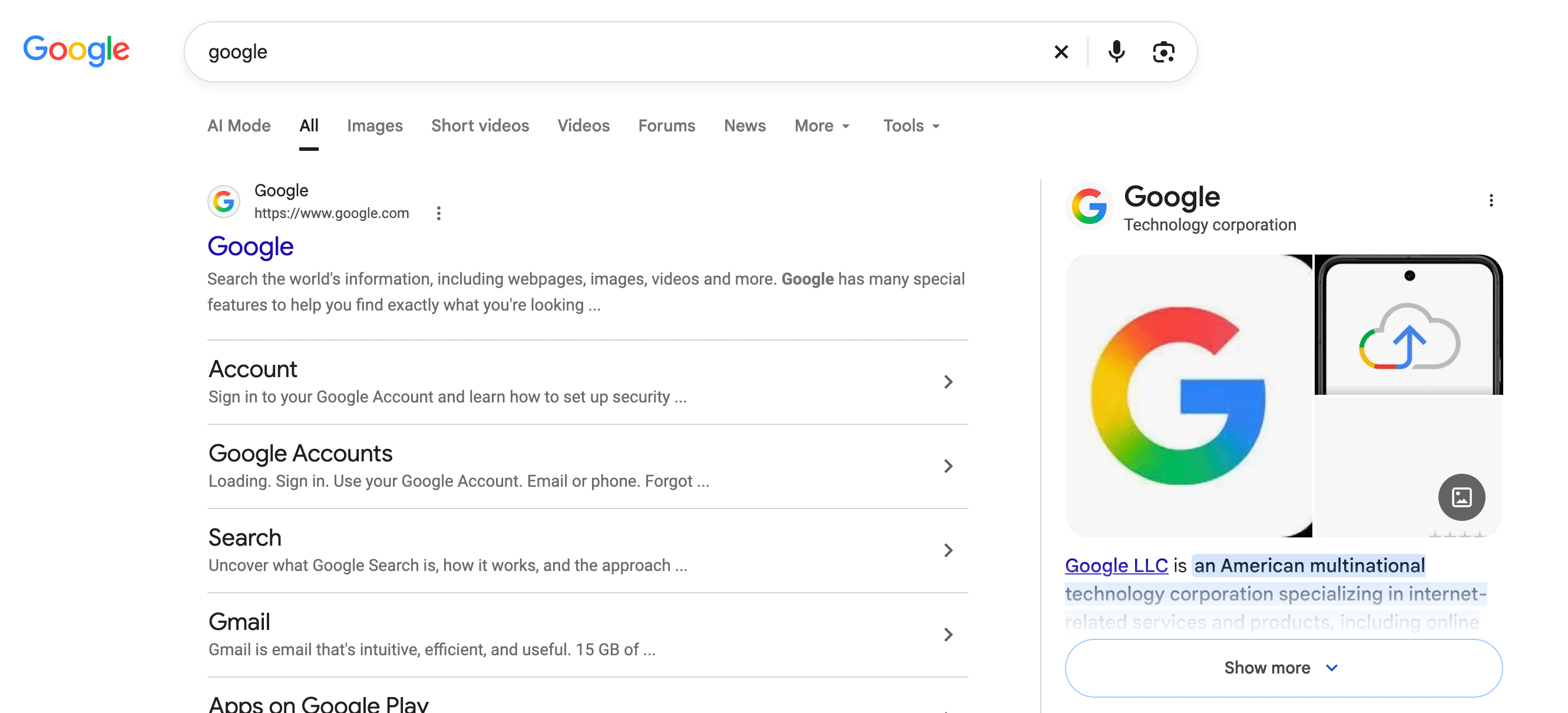Click the chevron arrow in the Gmail row

point(948,635)
